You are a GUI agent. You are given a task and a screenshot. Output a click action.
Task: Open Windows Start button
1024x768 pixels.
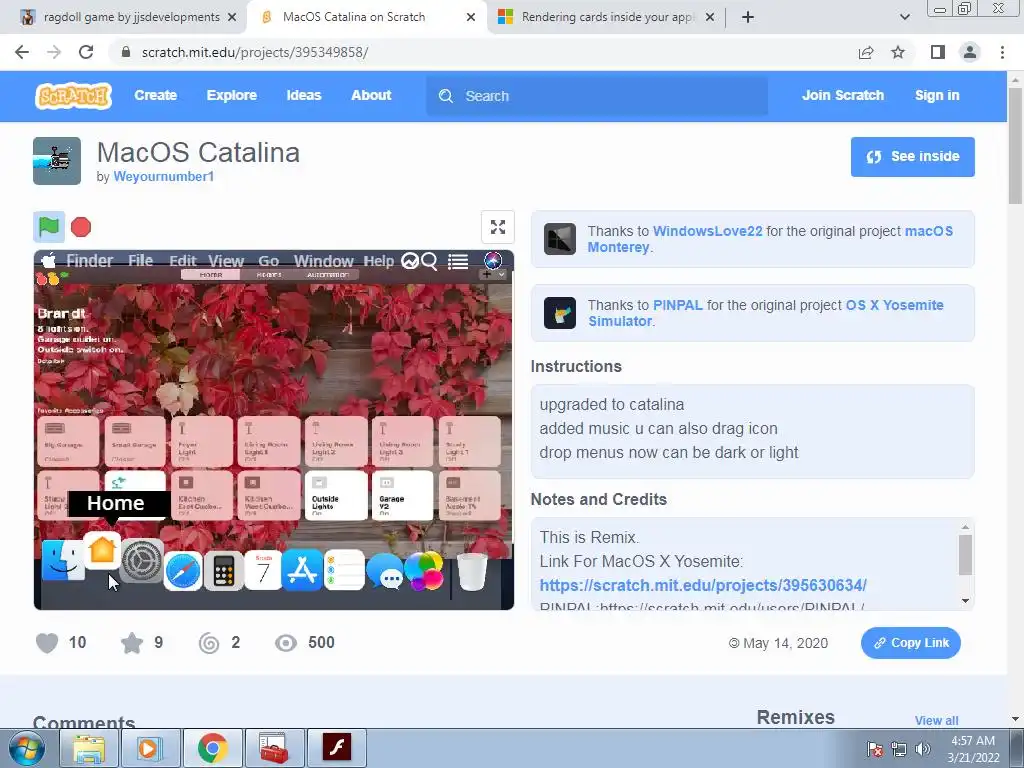click(26, 748)
